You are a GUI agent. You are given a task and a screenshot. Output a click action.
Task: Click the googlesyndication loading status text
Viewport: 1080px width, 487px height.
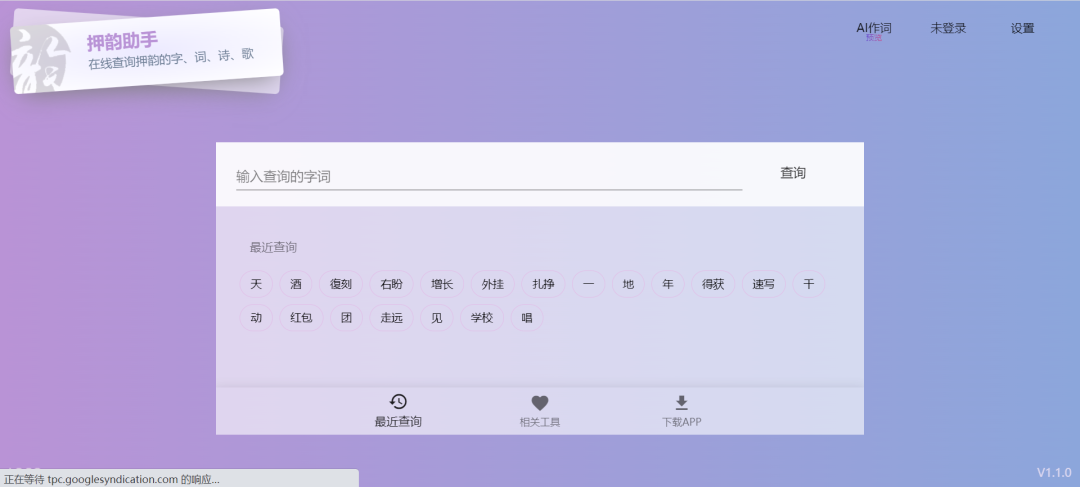coord(112,479)
